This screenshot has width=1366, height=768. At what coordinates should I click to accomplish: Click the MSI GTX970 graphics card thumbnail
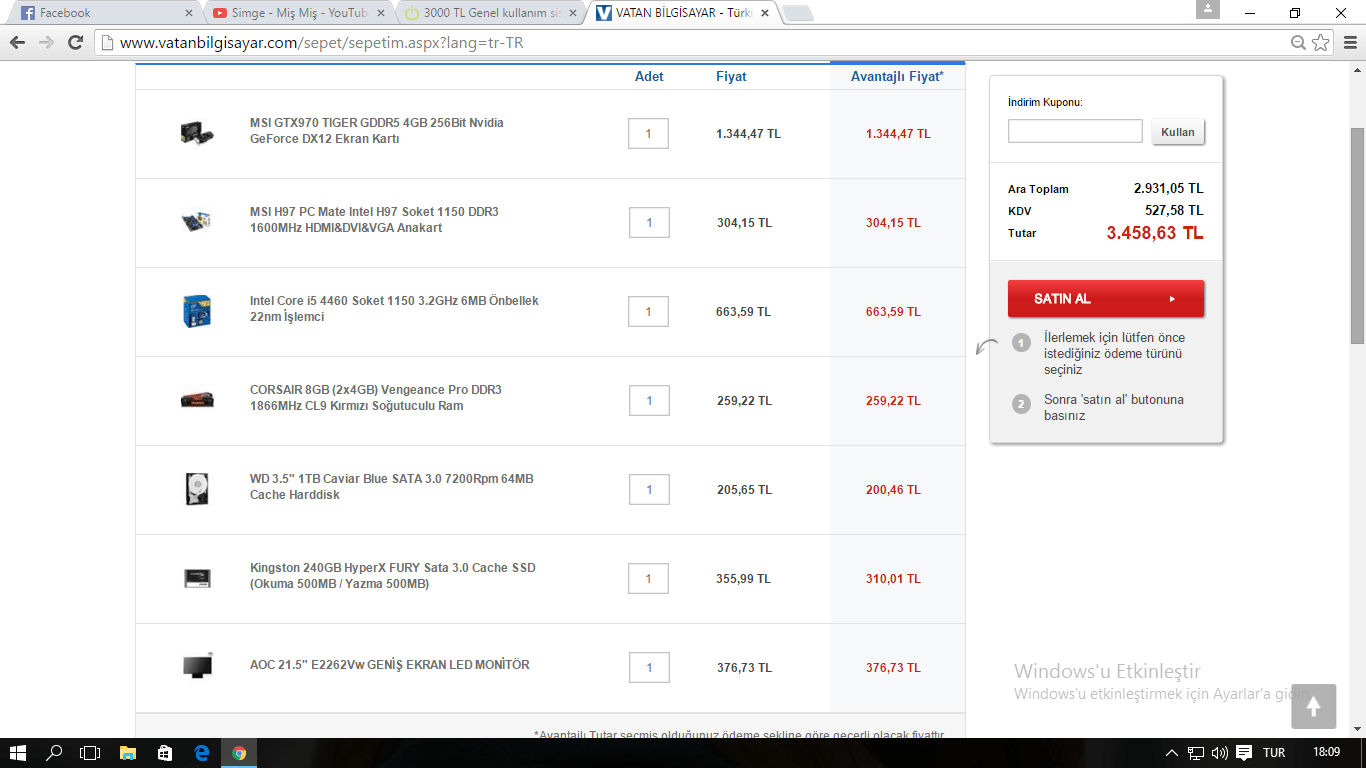coord(196,133)
